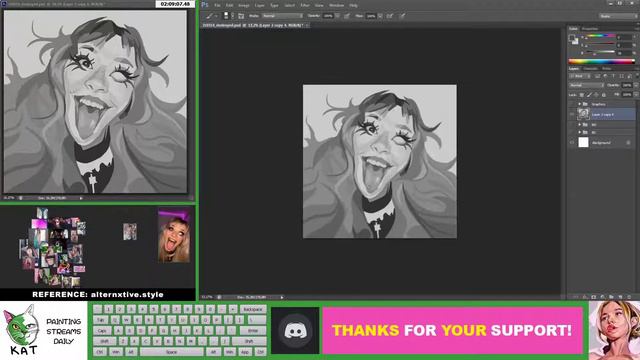The height and width of the screenshot is (360, 640).
Task: Toggle the Brush panel icon in options bar
Action: pyautogui.click(x=241, y=16)
